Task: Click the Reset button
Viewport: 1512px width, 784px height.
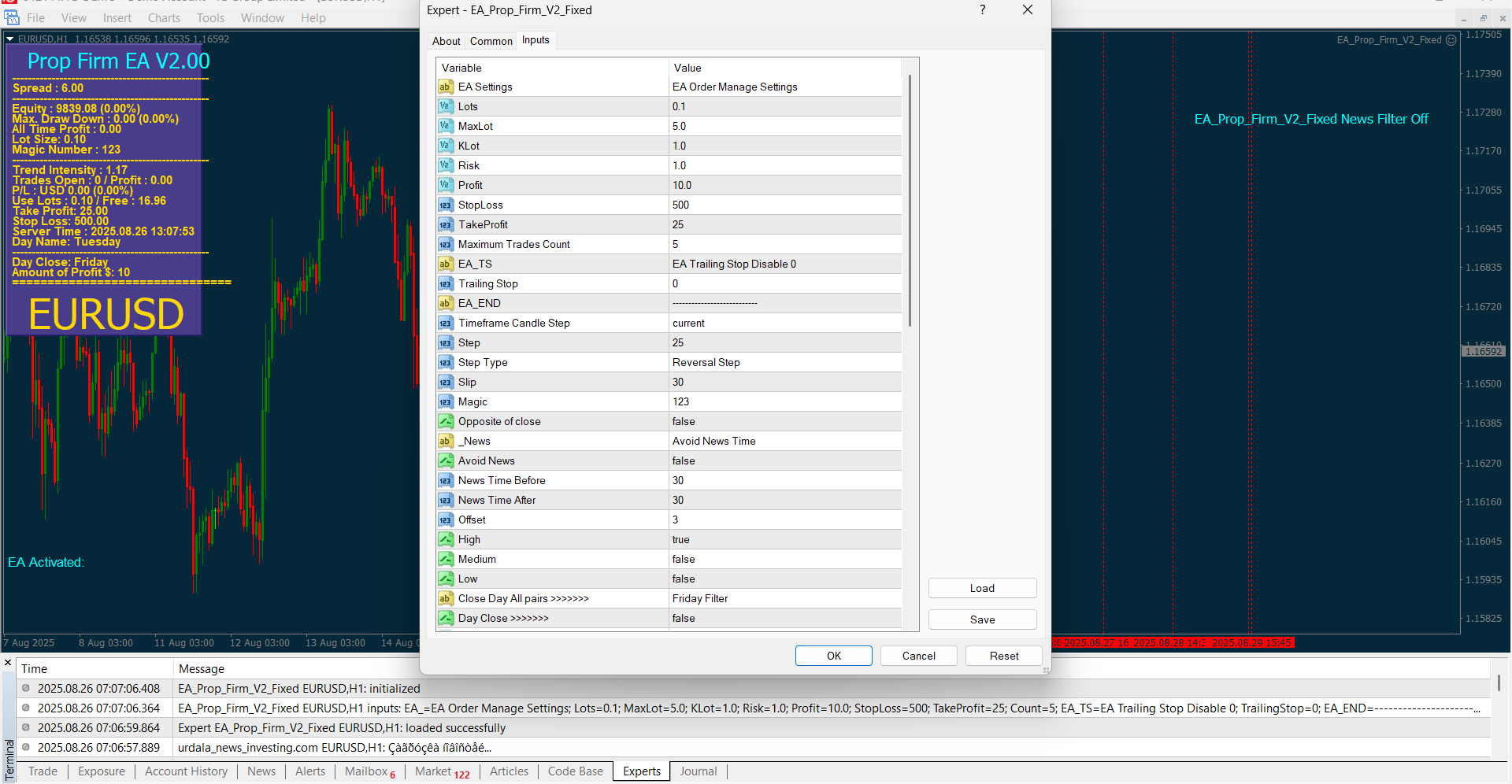Action: 1003,656
